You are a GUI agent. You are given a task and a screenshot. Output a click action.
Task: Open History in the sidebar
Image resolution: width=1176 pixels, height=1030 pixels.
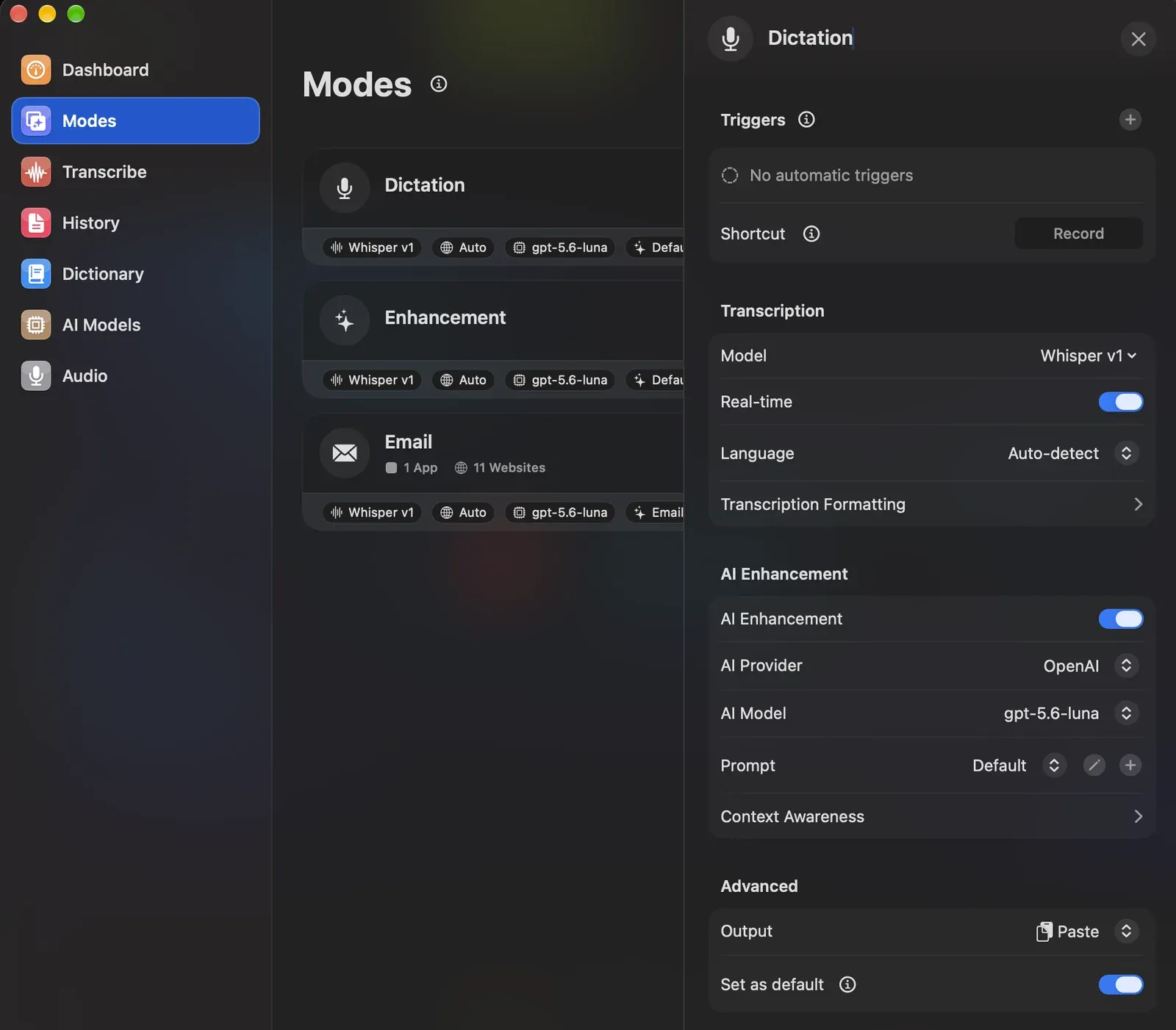point(135,223)
